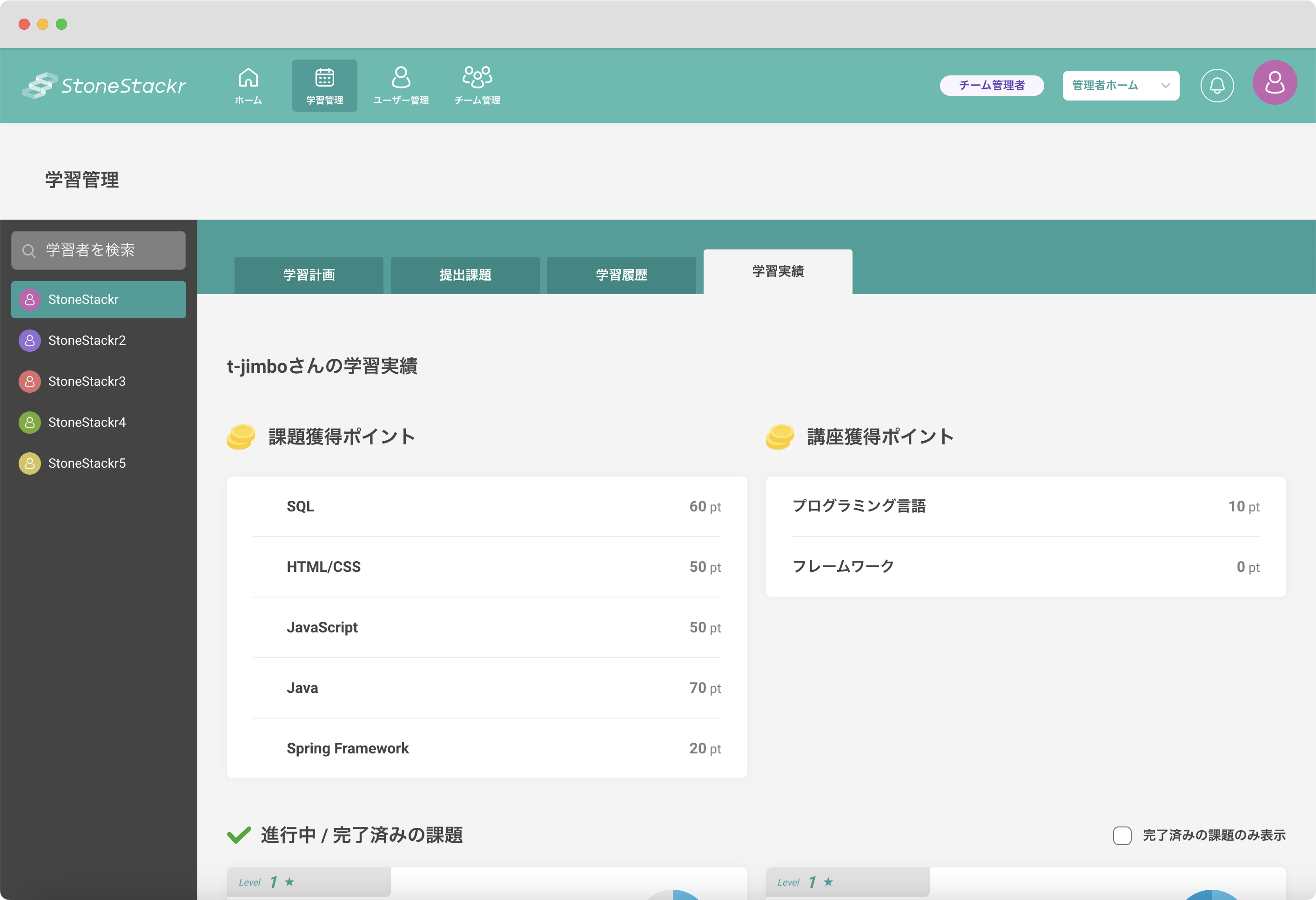Select learner StoneStackr4 in sidebar

click(x=99, y=423)
